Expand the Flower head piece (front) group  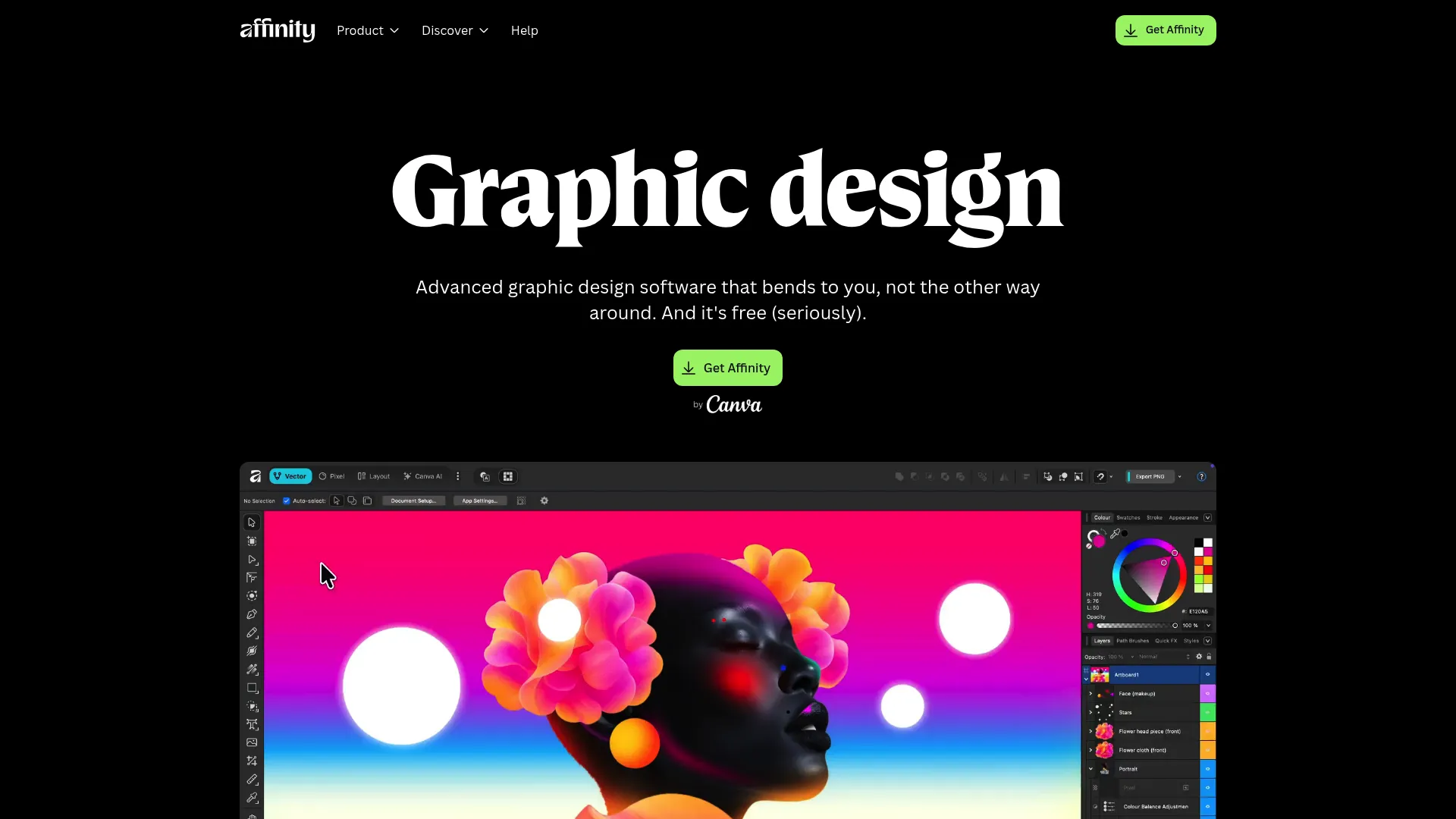(1091, 731)
